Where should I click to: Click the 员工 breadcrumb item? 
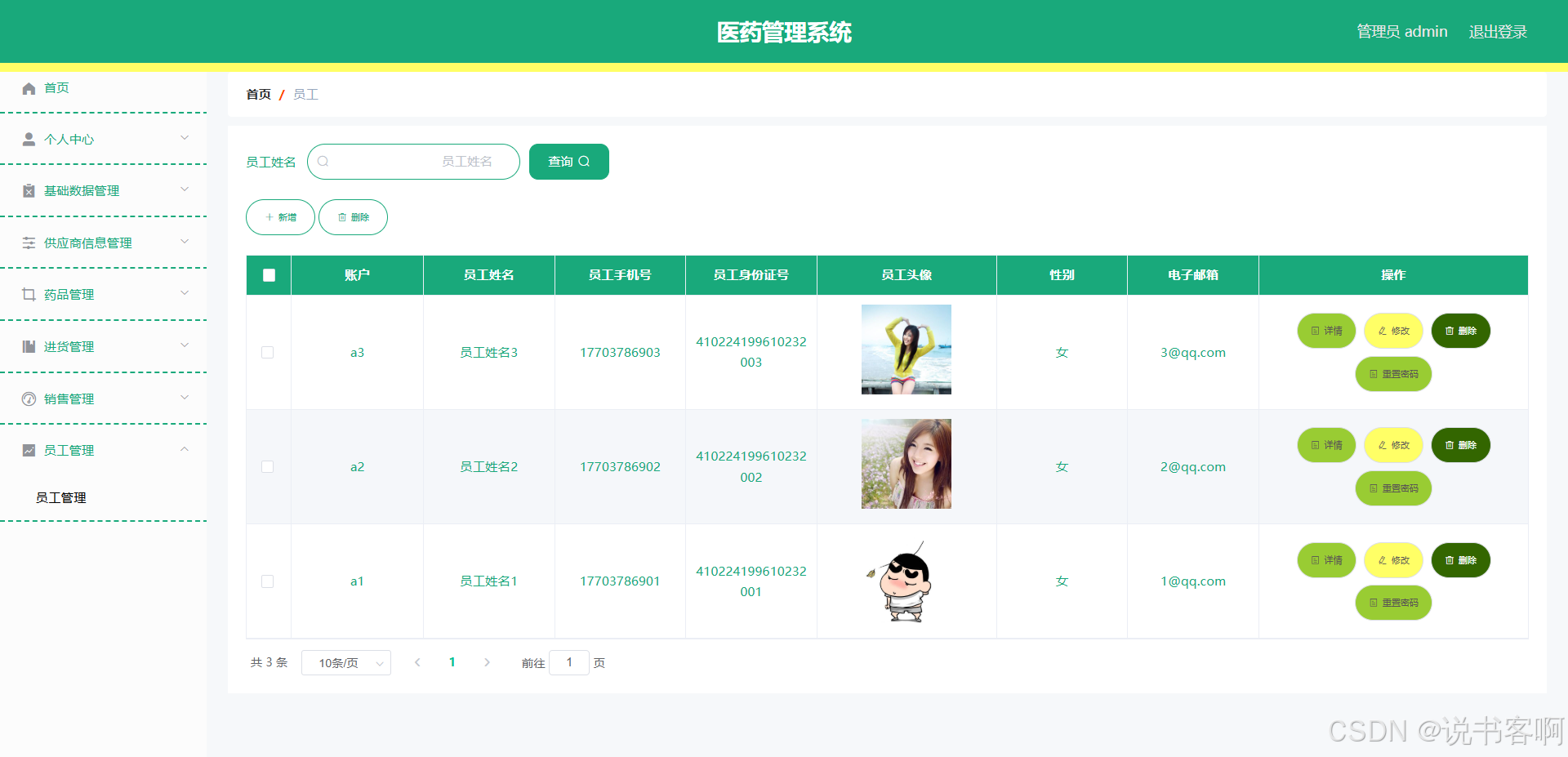pyautogui.click(x=305, y=94)
